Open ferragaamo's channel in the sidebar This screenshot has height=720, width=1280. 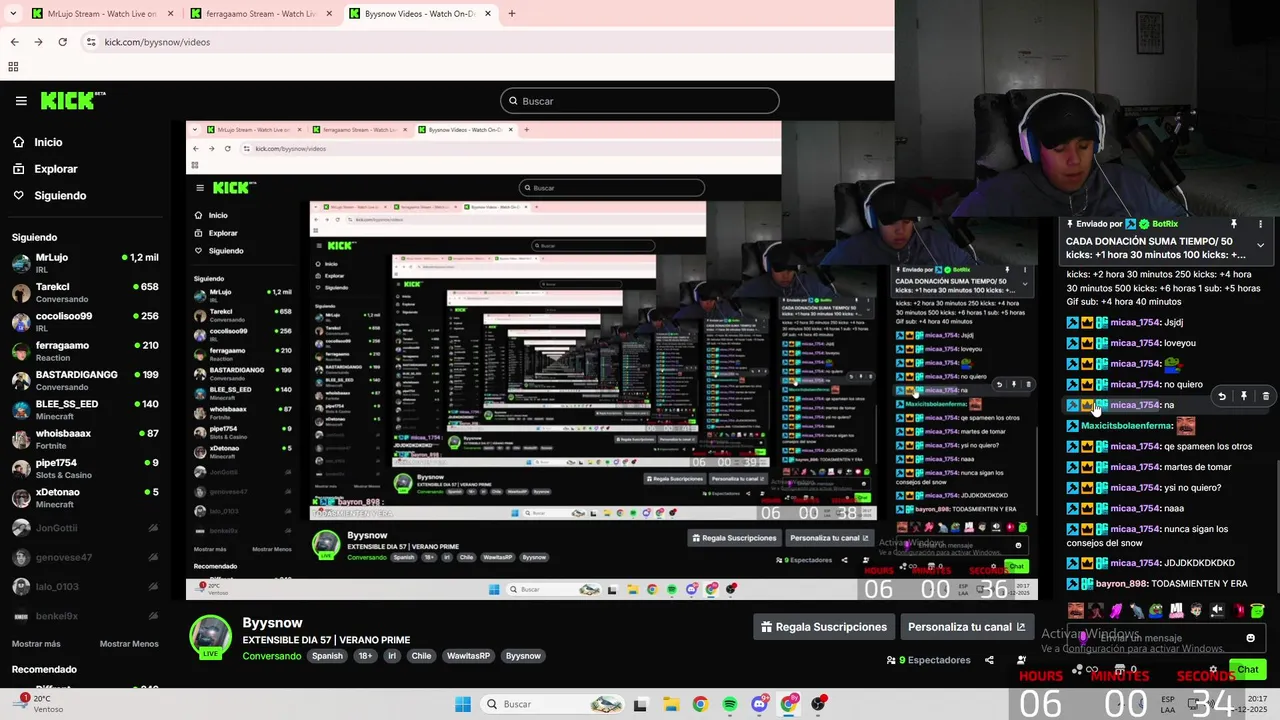tap(85, 351)
